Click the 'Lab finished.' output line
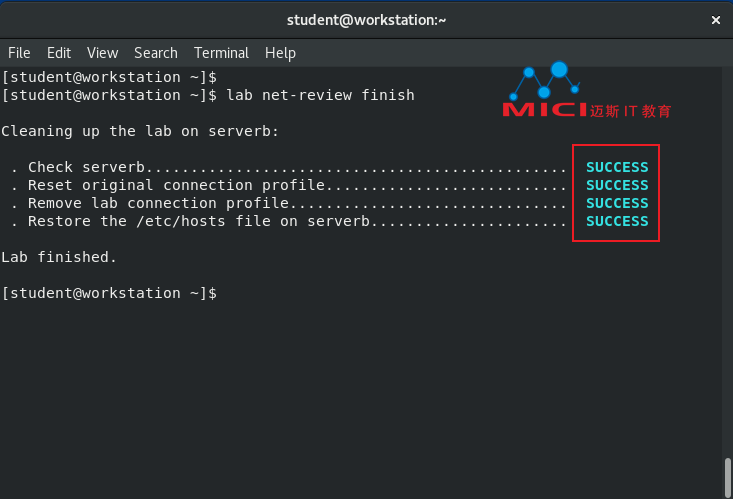The width and height of the screenshot is (733, 499). coord(59,257)
